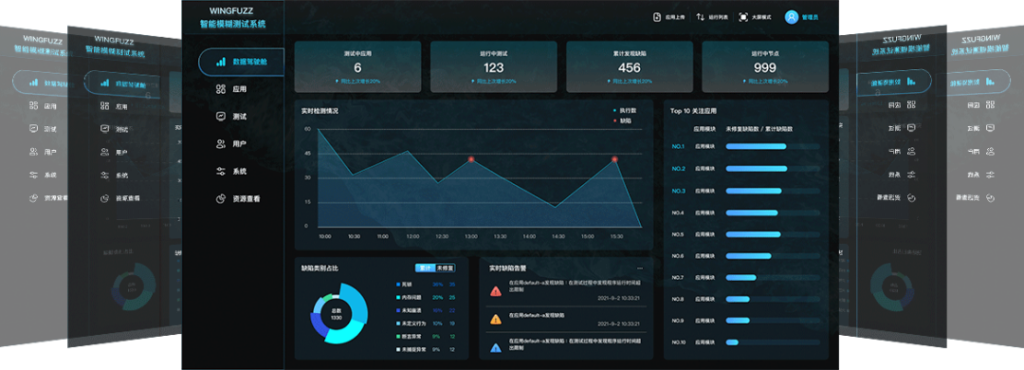Click the red 缺陷 legend dot in chart
Screen dimensions: 1024x370
click(615, 121)
